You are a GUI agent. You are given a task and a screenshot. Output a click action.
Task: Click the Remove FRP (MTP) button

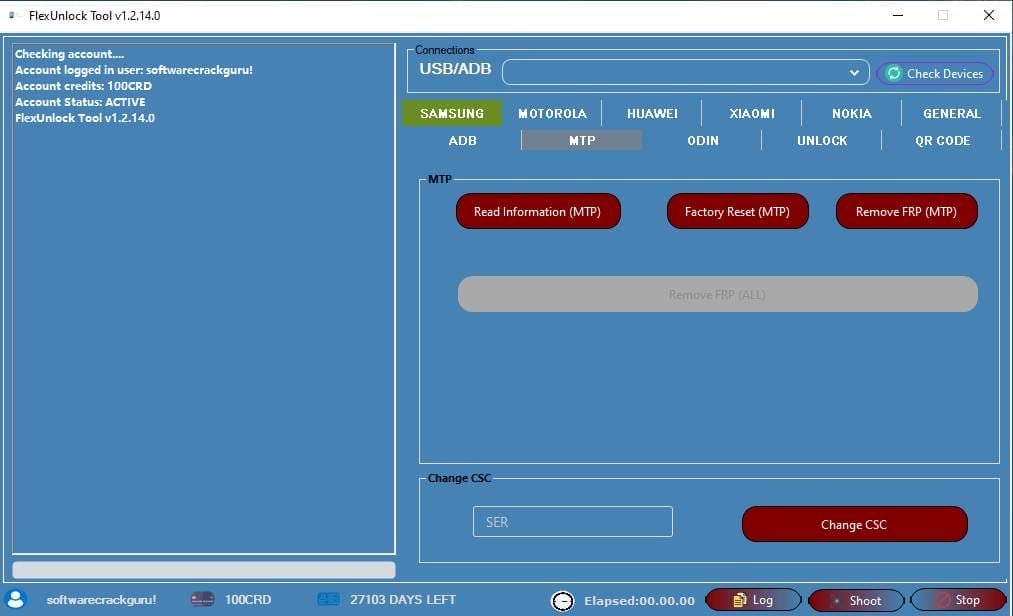[x=906, y=211]
